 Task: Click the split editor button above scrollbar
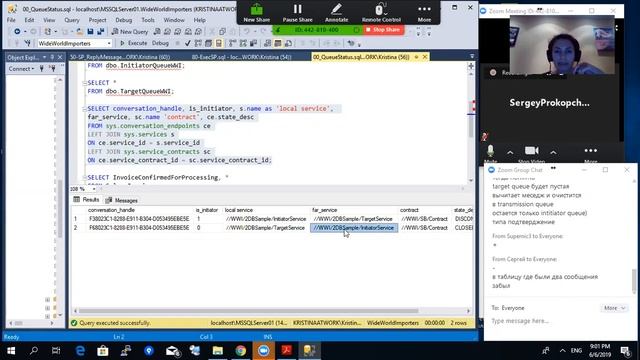pos(471,66)
